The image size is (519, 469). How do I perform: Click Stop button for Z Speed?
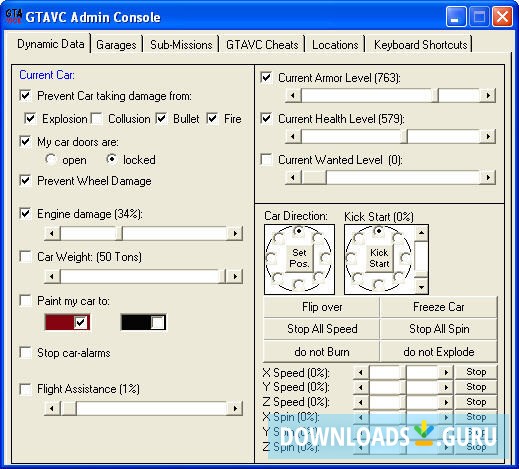(476, 402)
